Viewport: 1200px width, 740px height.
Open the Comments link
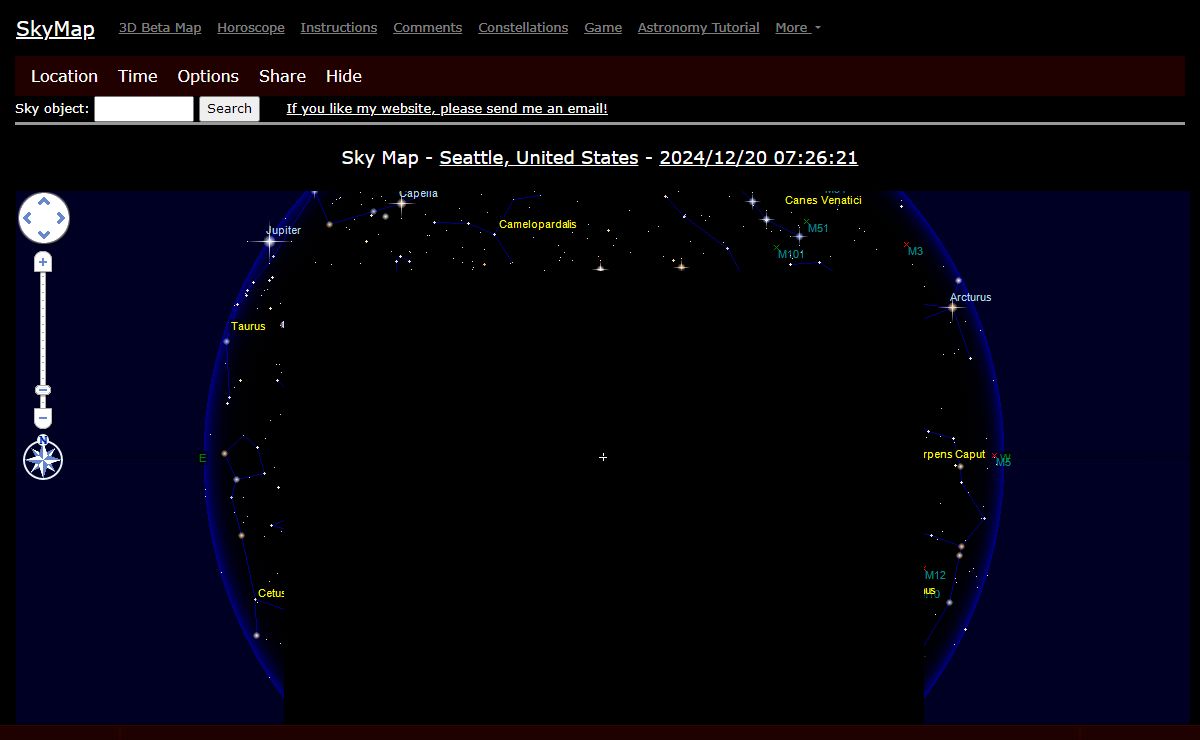[x=428, y=28]
